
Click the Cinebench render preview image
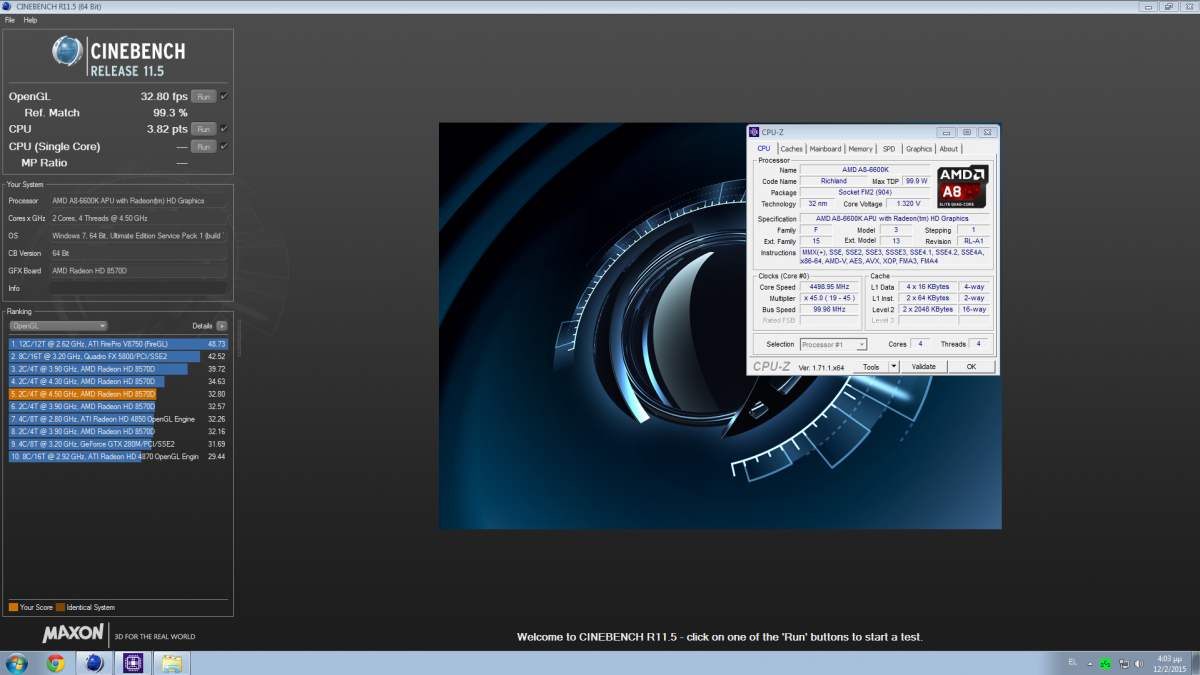pos(720,325)
